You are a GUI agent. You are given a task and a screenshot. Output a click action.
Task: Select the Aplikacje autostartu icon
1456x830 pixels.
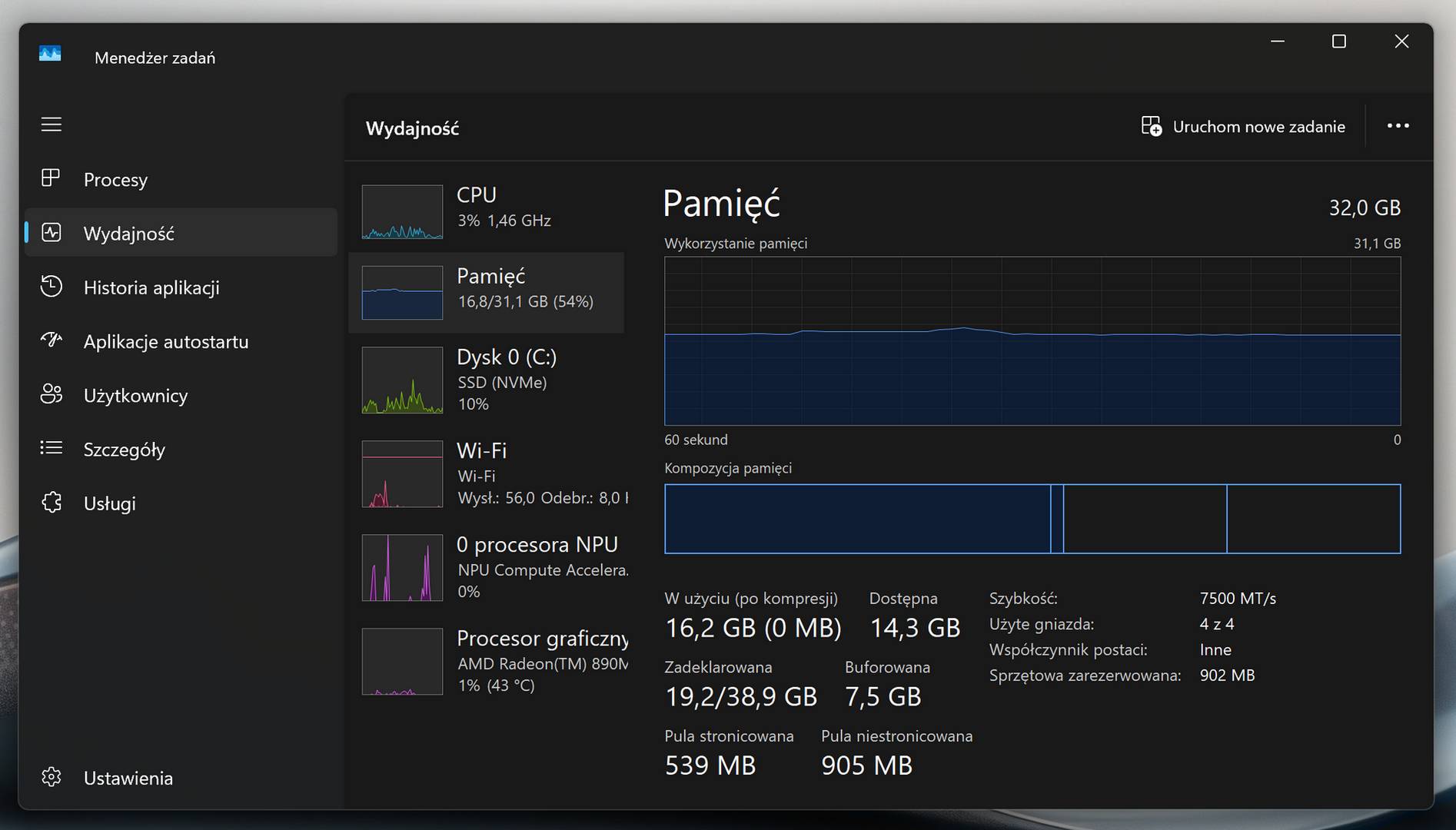[x=52, y=340]
